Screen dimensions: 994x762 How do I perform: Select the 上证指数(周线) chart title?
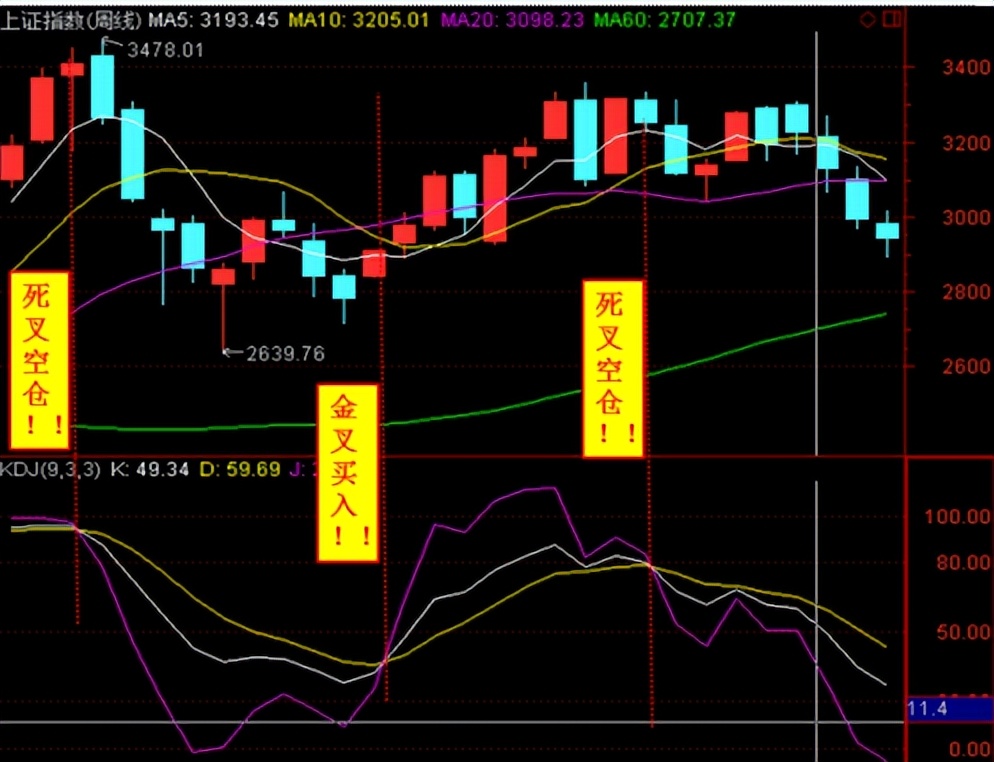tap(70, 21)
